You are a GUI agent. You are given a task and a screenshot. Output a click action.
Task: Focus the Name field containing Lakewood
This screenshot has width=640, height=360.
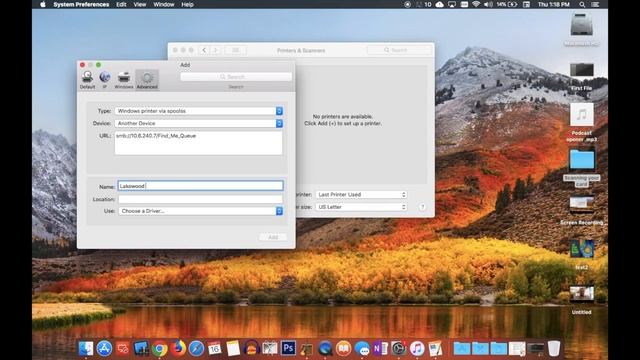(200, 186)
